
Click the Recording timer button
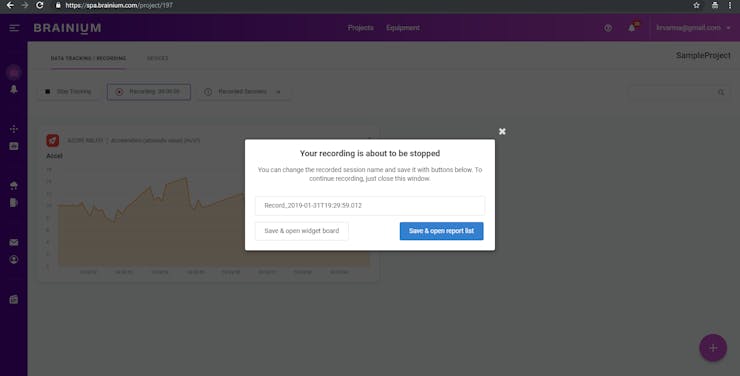pyautogui.click(x=149, y=92)
